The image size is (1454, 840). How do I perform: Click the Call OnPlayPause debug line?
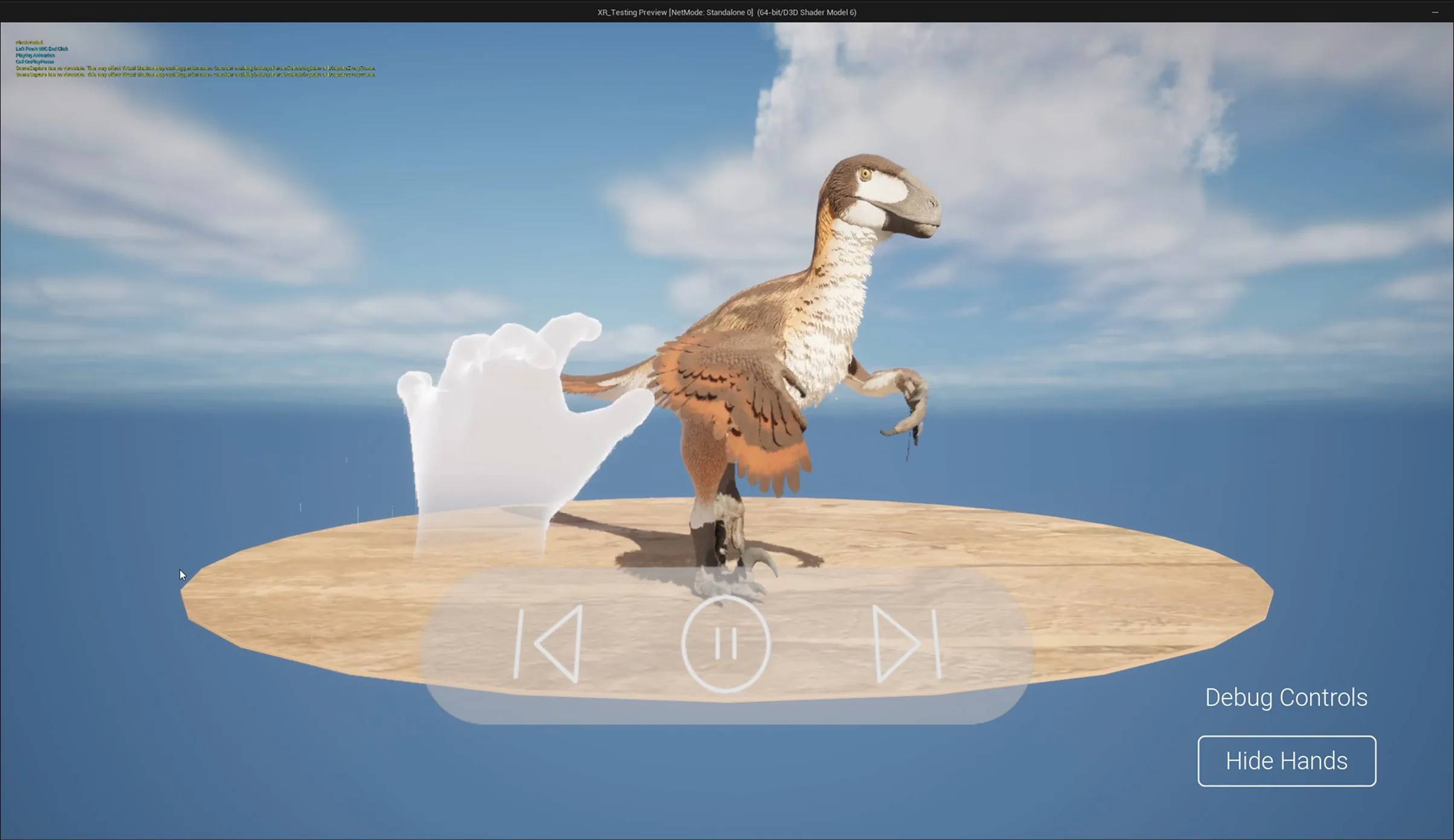tap(35, 62)
